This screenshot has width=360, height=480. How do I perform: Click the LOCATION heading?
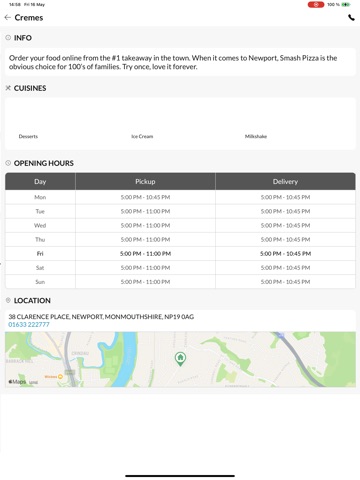coord(32,300)
